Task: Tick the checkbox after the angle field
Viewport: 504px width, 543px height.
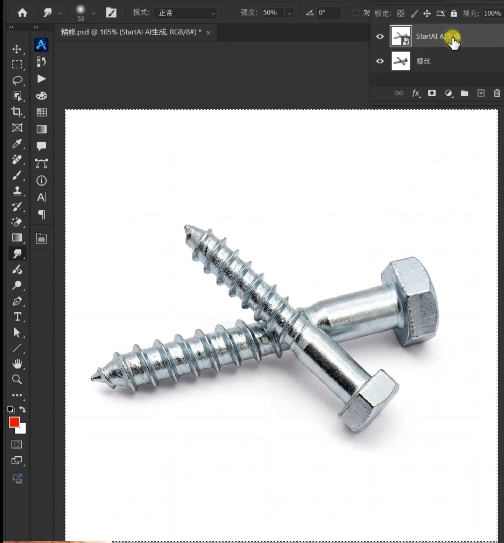Action: (355, 13)
